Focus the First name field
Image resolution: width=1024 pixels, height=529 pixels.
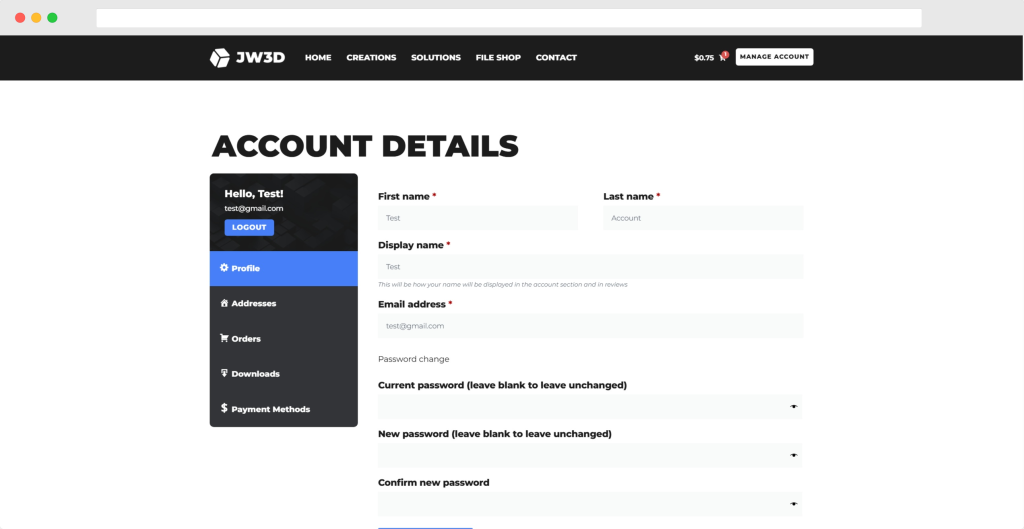(478, 218)
